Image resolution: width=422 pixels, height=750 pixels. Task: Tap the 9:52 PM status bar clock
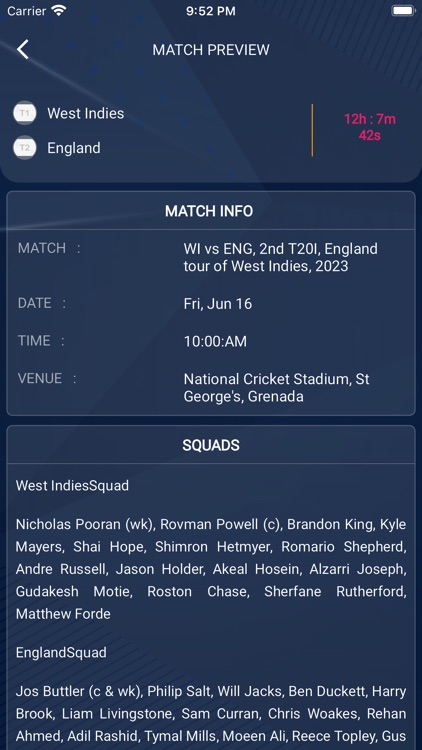tap(211, 11)
